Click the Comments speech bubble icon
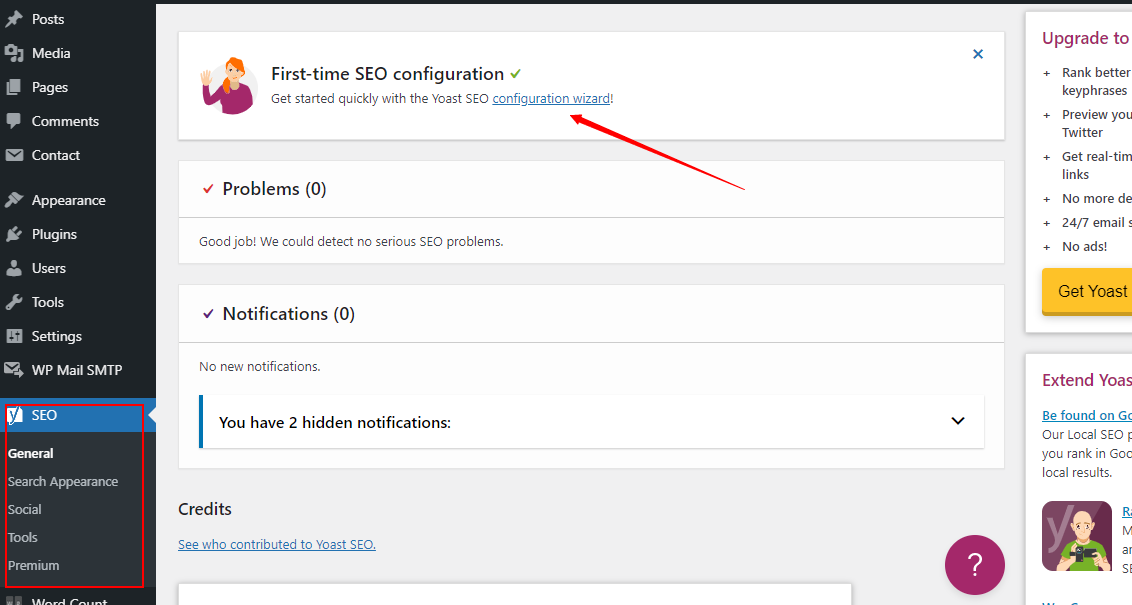The image size is (1132, 605). point(14,121)
